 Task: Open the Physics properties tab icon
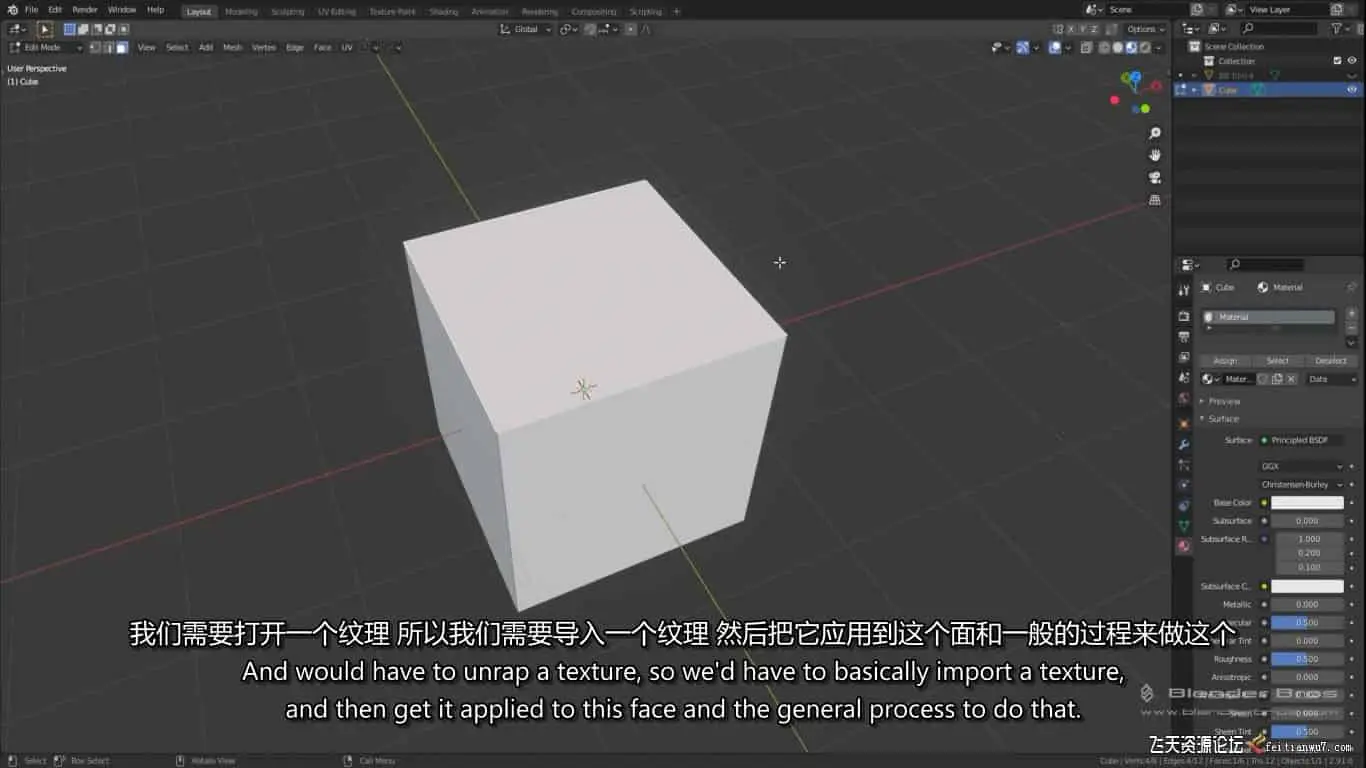point(1184,485)
